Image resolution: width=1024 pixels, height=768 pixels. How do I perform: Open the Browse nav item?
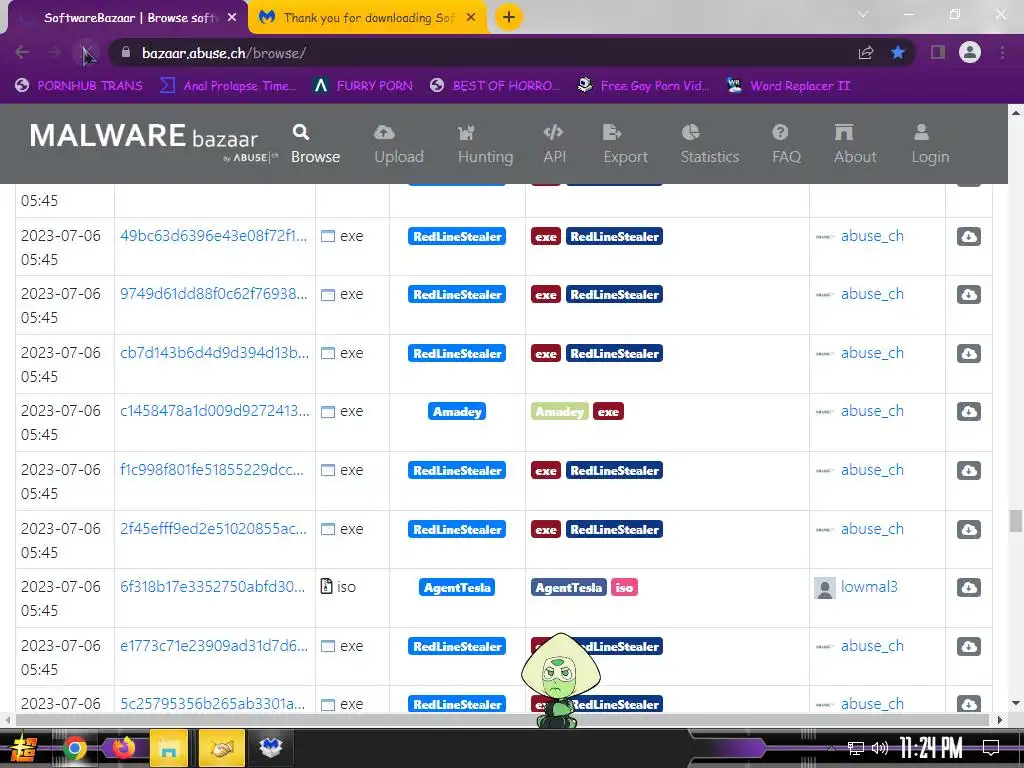pos(315,144)
